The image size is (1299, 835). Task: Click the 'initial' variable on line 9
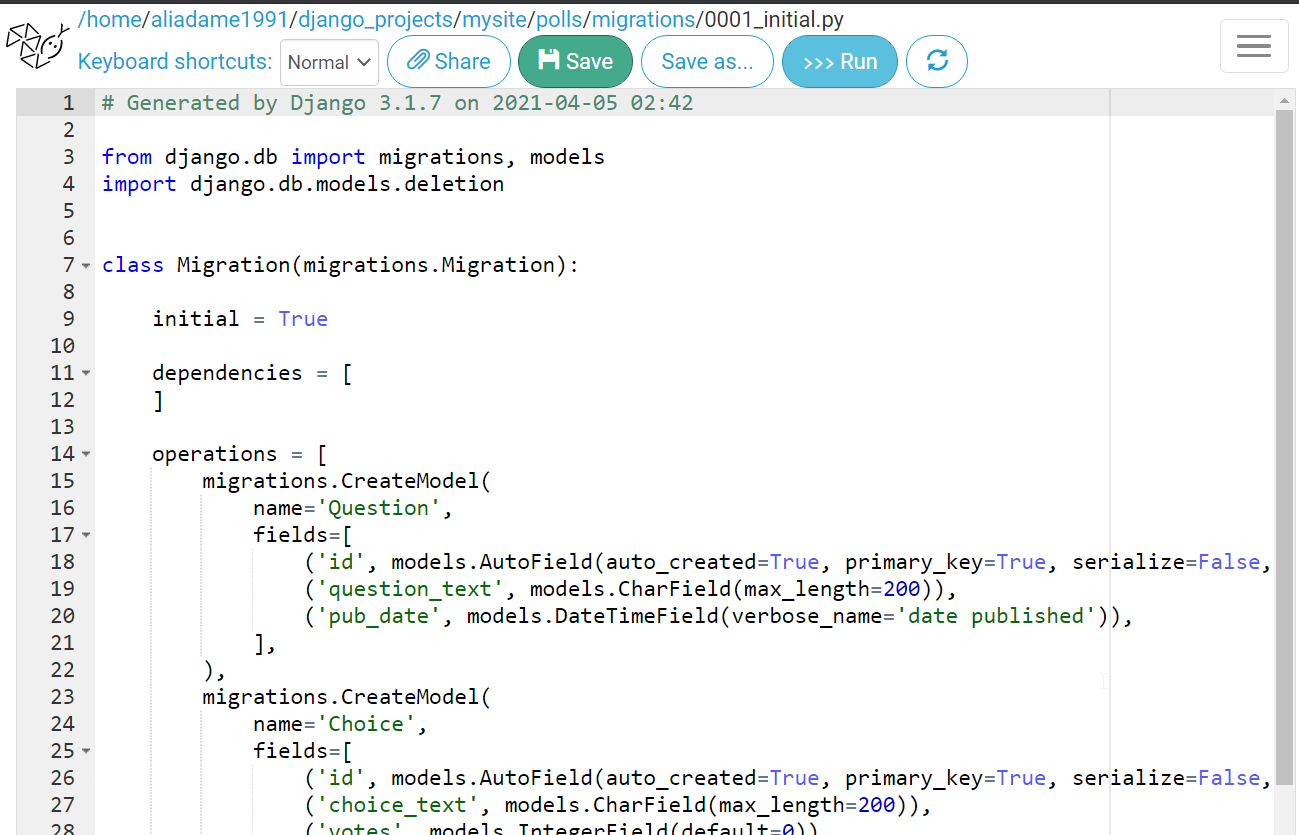pos(196,319)
